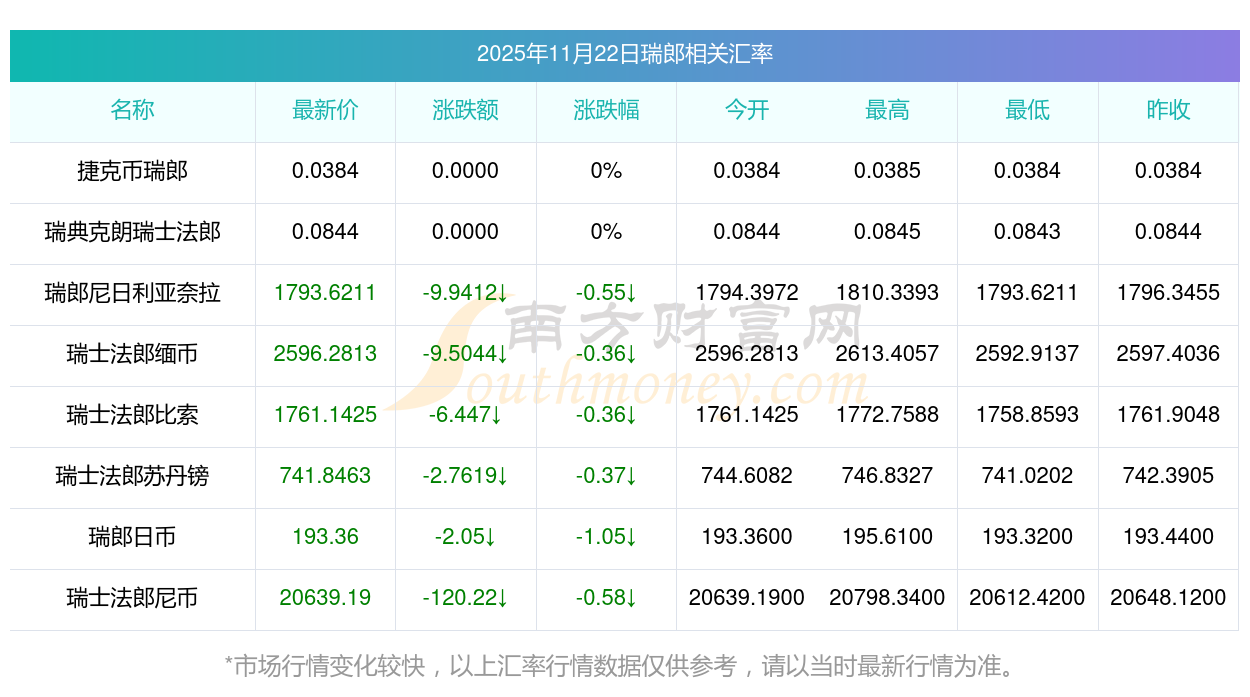Open the 捷克币瑞郎 row name
The height and width of the screenshot is (697, 1250).
132,171
